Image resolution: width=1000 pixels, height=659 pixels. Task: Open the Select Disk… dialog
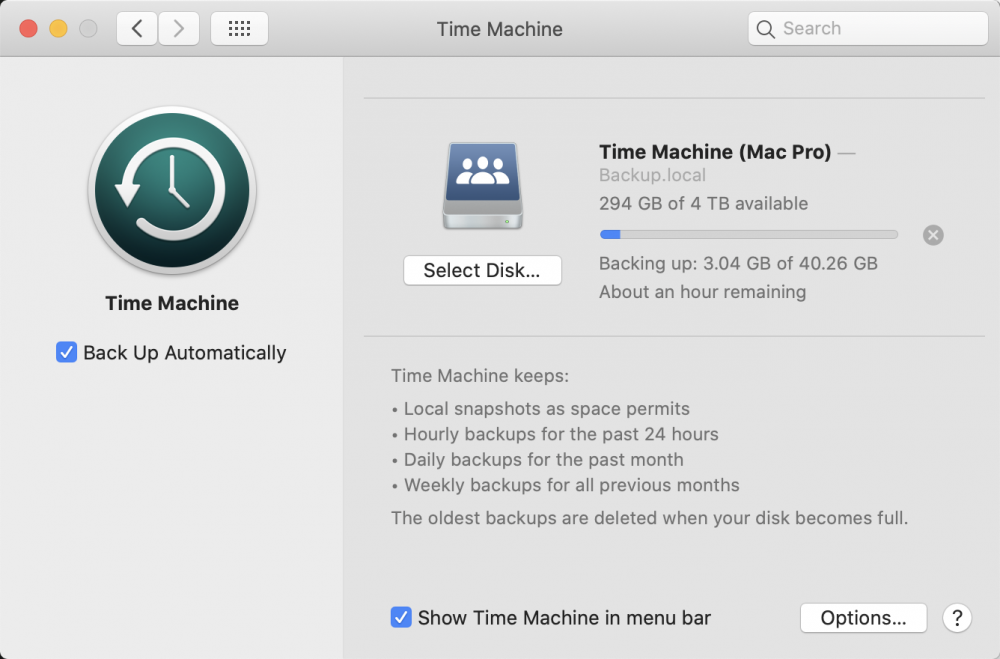tap(482, 270)
